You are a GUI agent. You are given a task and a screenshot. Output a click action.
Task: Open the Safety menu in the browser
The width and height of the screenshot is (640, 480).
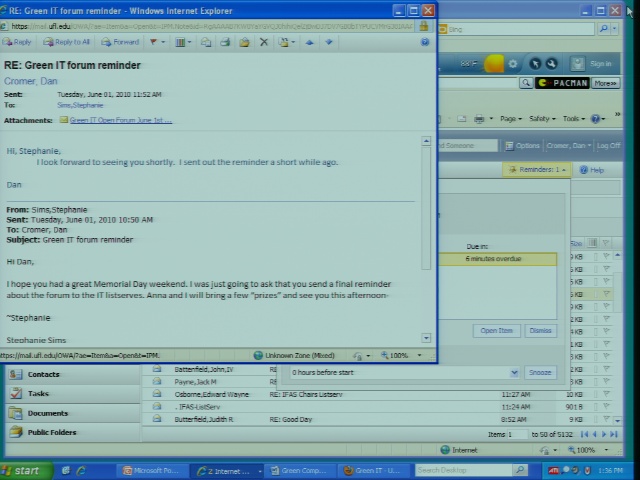tap(542, 119)
